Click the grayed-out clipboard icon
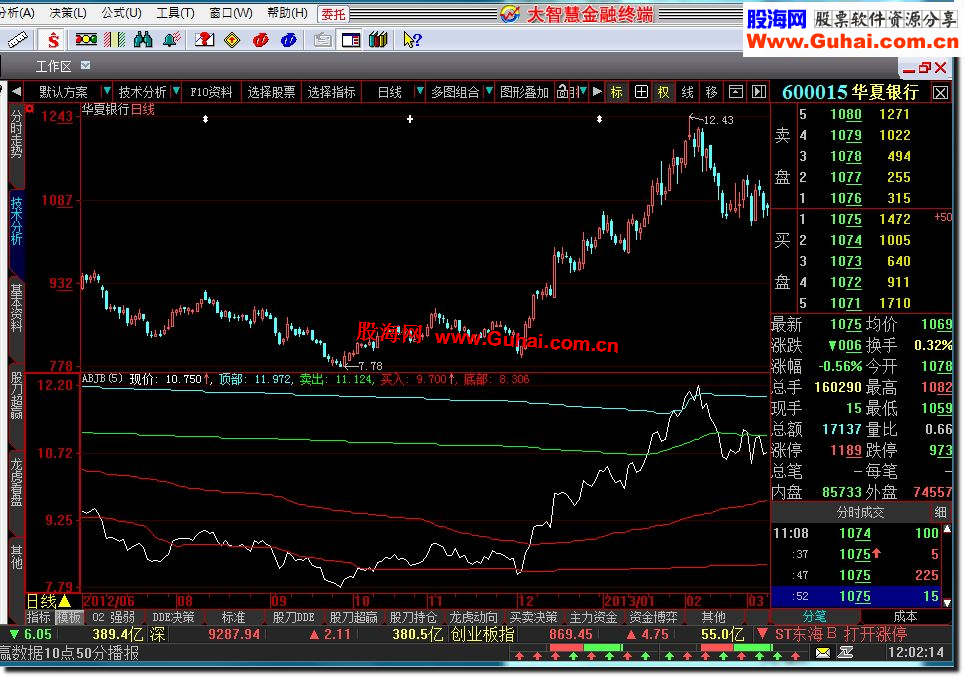The image size is (965, 677). (322, 40)
